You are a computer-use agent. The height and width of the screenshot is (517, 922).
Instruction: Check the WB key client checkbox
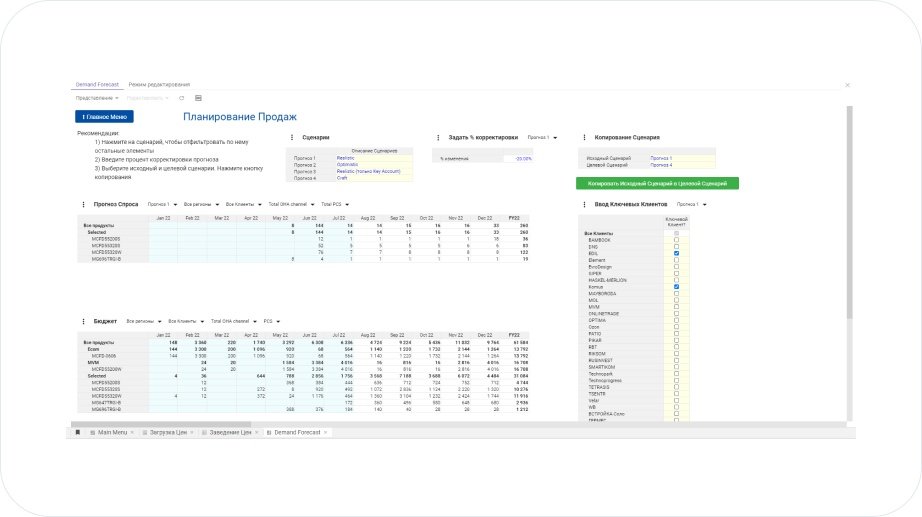[x=676, y=407]
